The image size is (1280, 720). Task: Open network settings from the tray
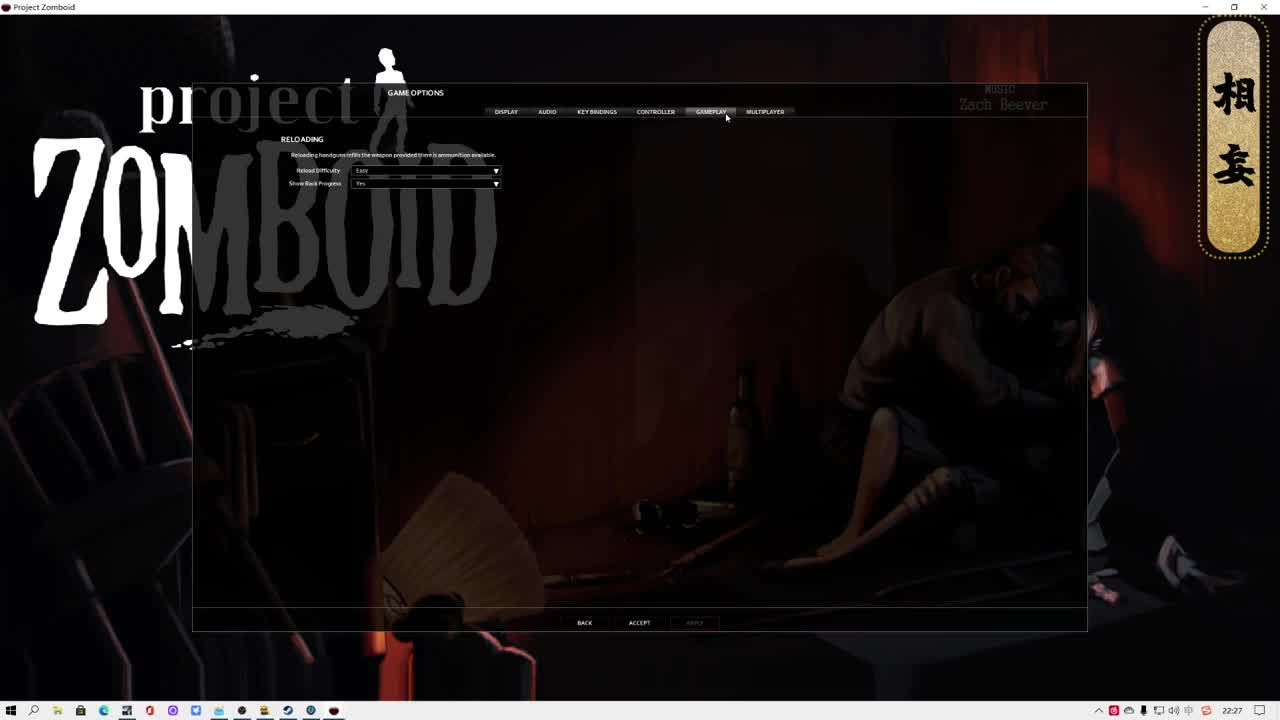click(1159, 711)
